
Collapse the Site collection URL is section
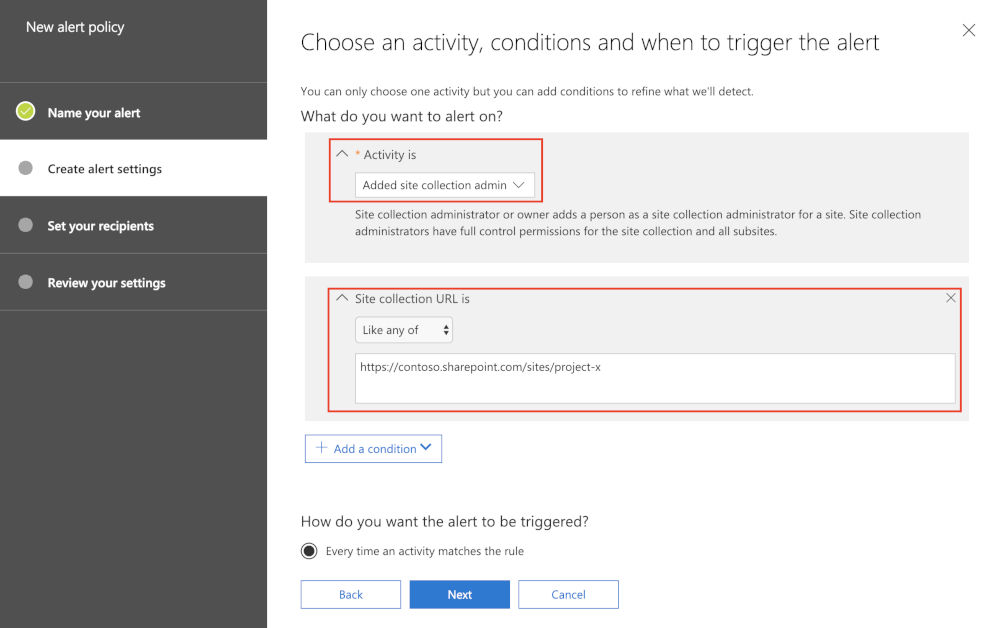342,298
